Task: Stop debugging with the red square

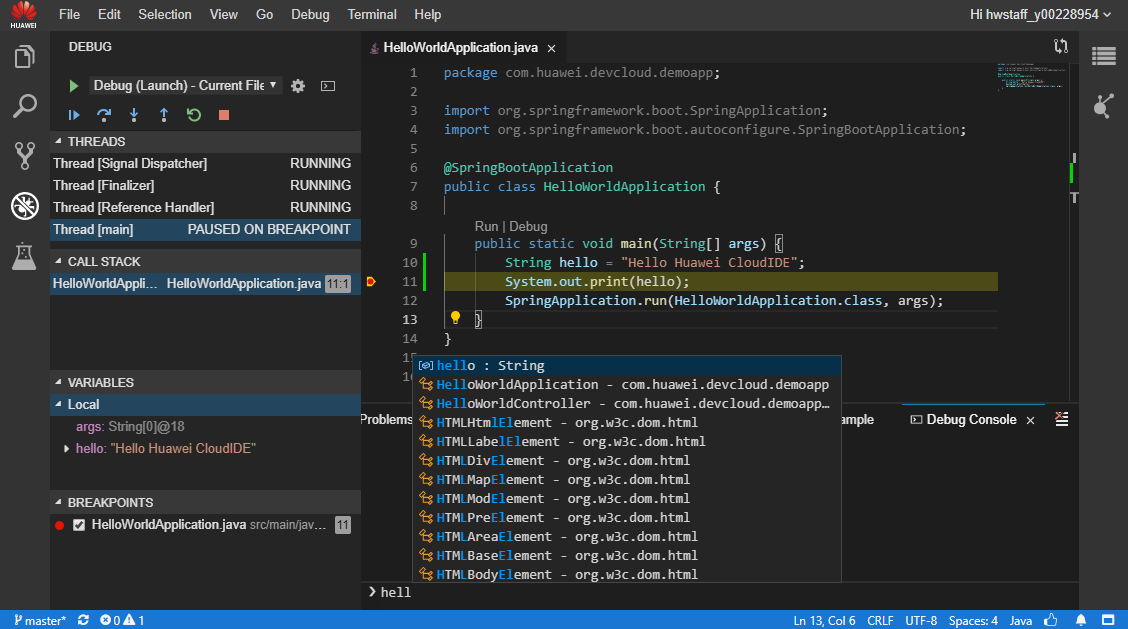Action: point(224,115)
